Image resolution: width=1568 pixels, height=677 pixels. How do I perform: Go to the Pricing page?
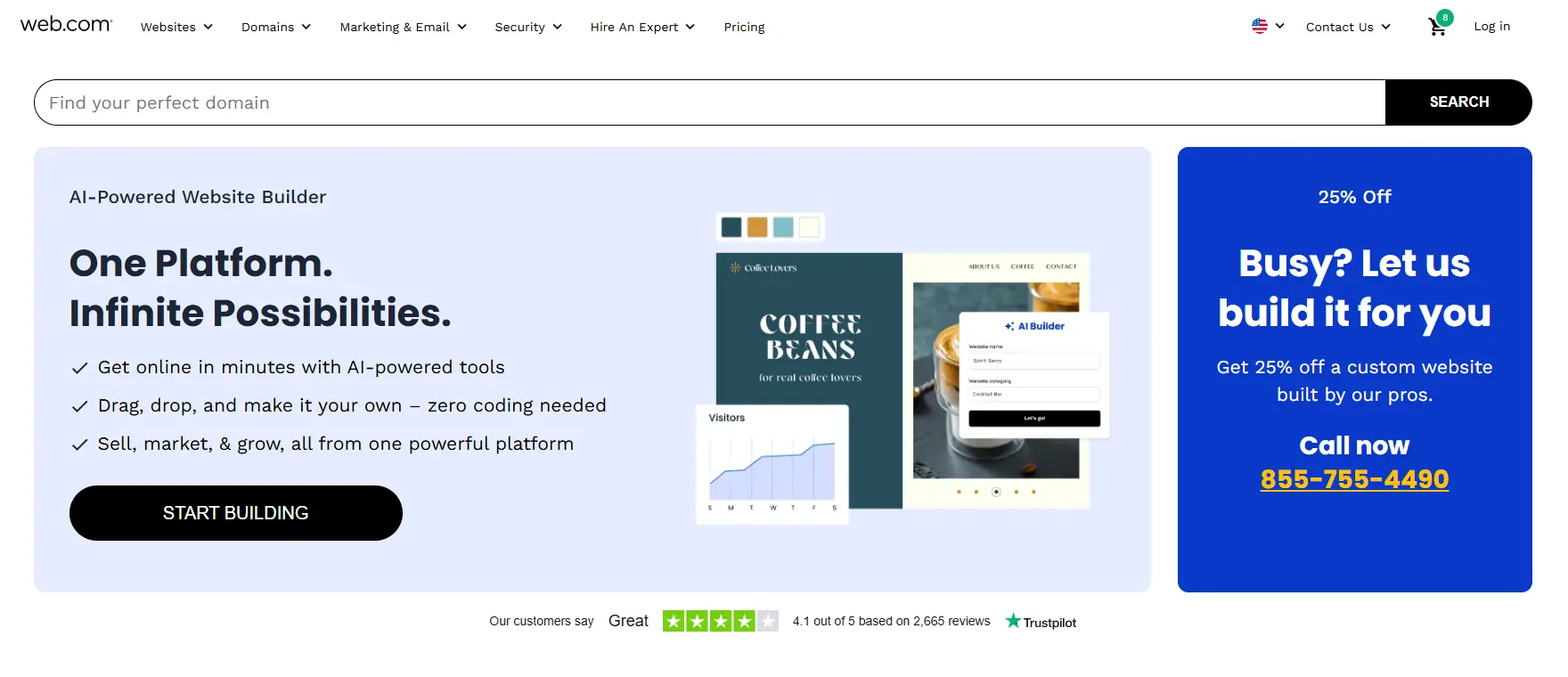point(744,27)
